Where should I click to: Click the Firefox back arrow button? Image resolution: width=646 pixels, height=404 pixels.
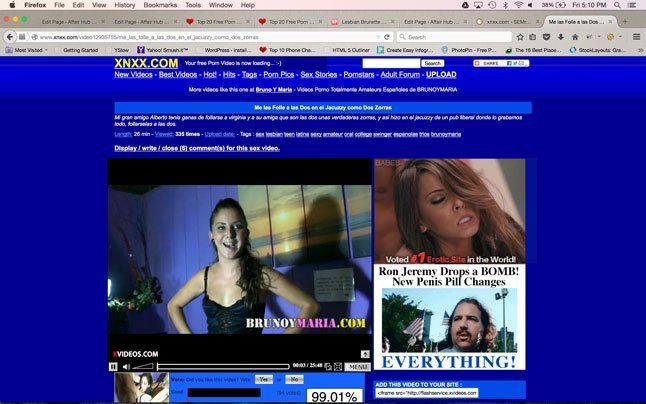coord(11,37)
